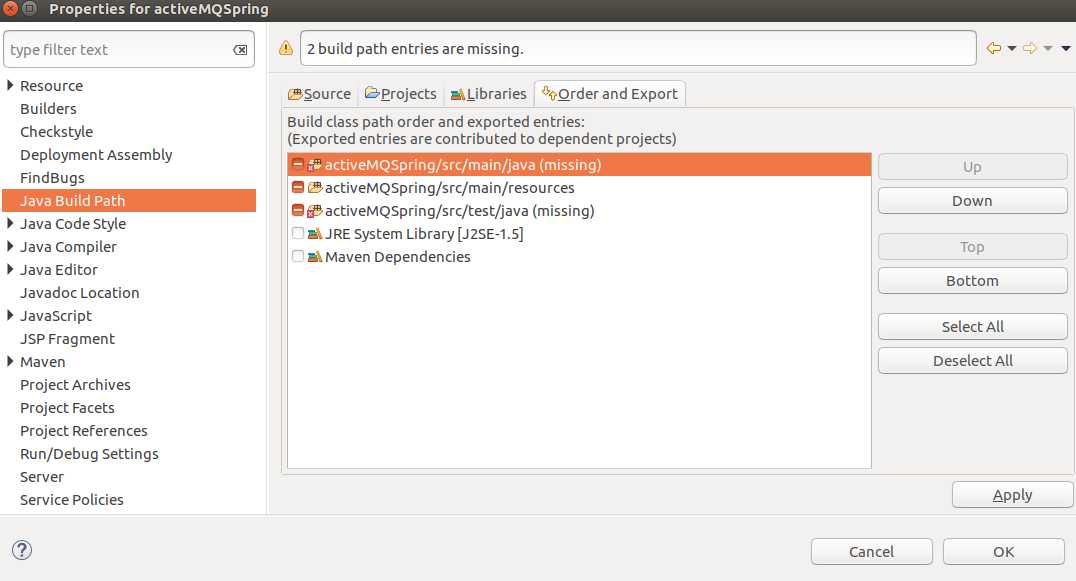Click the OK button
Viewport: 1076px width, 581px height.
pos(1003,552)
